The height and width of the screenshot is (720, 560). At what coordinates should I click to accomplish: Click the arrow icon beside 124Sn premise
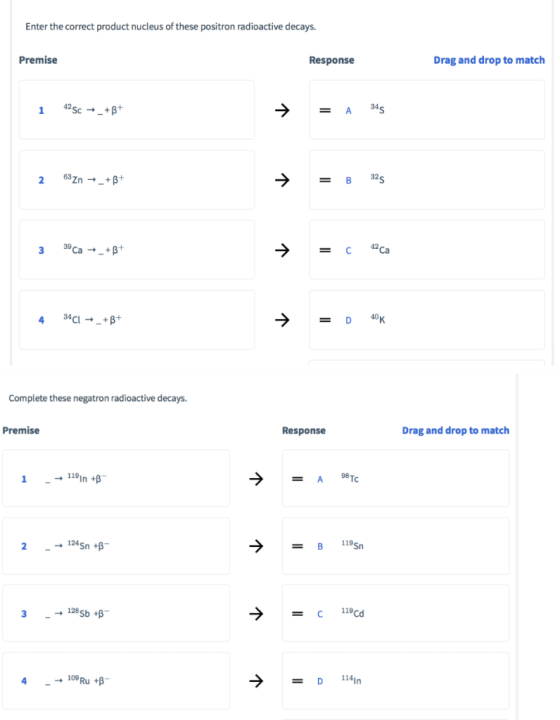click(x=256, y=546)
